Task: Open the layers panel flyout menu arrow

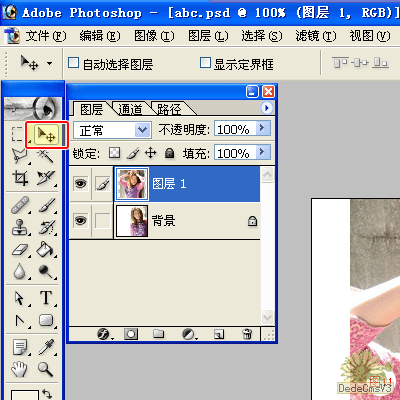Action: [267, 108]
